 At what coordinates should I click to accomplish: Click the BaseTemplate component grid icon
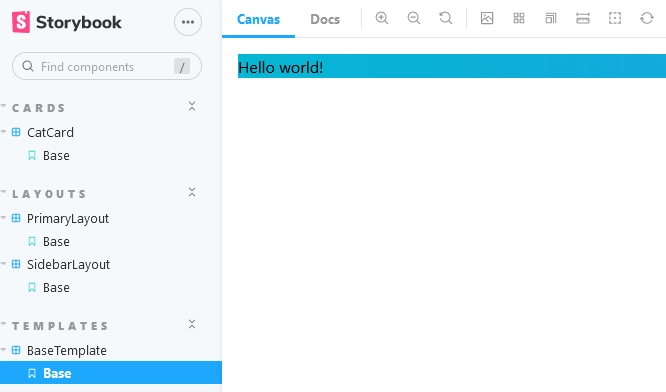[16, 350]
